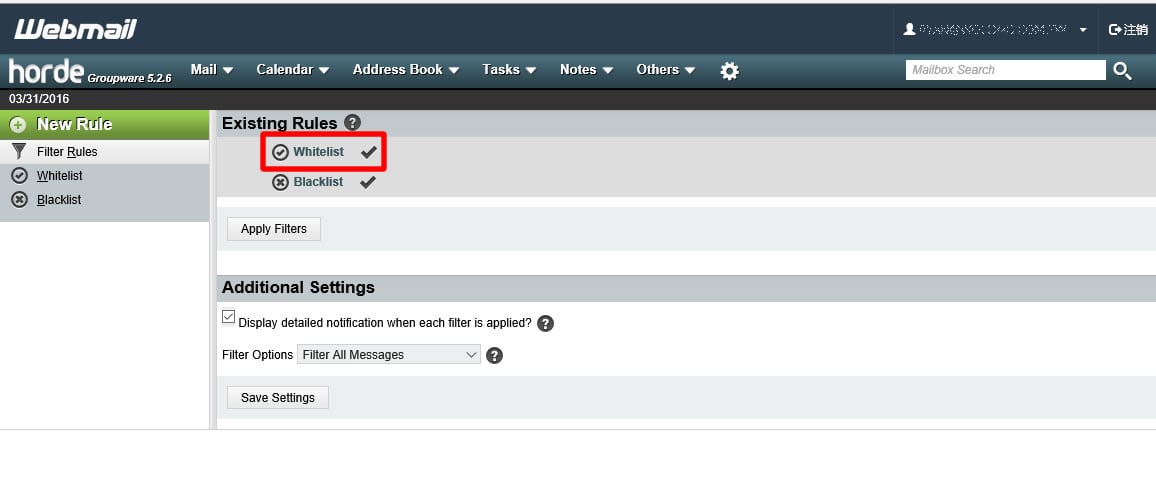Toggle Display detailed notification checkbox
1156x485 pixels.
[x=229, y=317]
